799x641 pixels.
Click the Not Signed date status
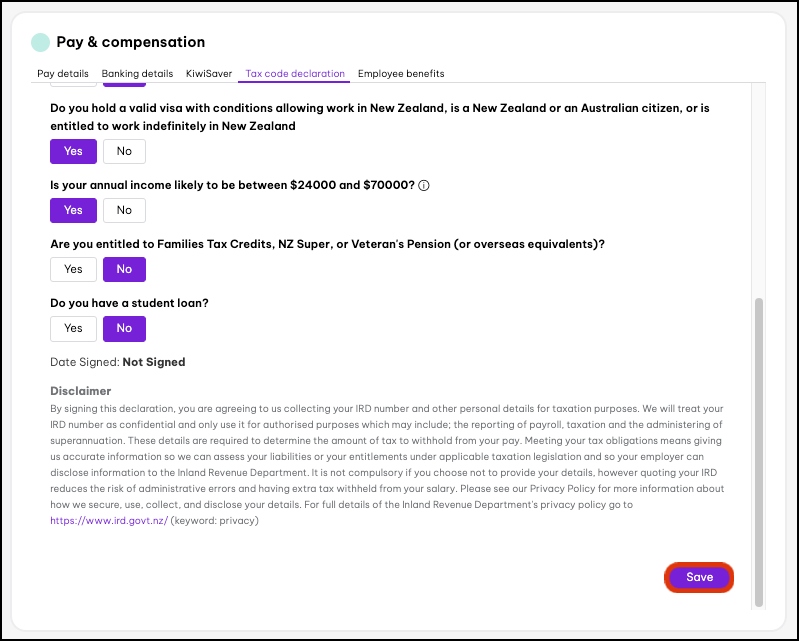tap(154, 362)
